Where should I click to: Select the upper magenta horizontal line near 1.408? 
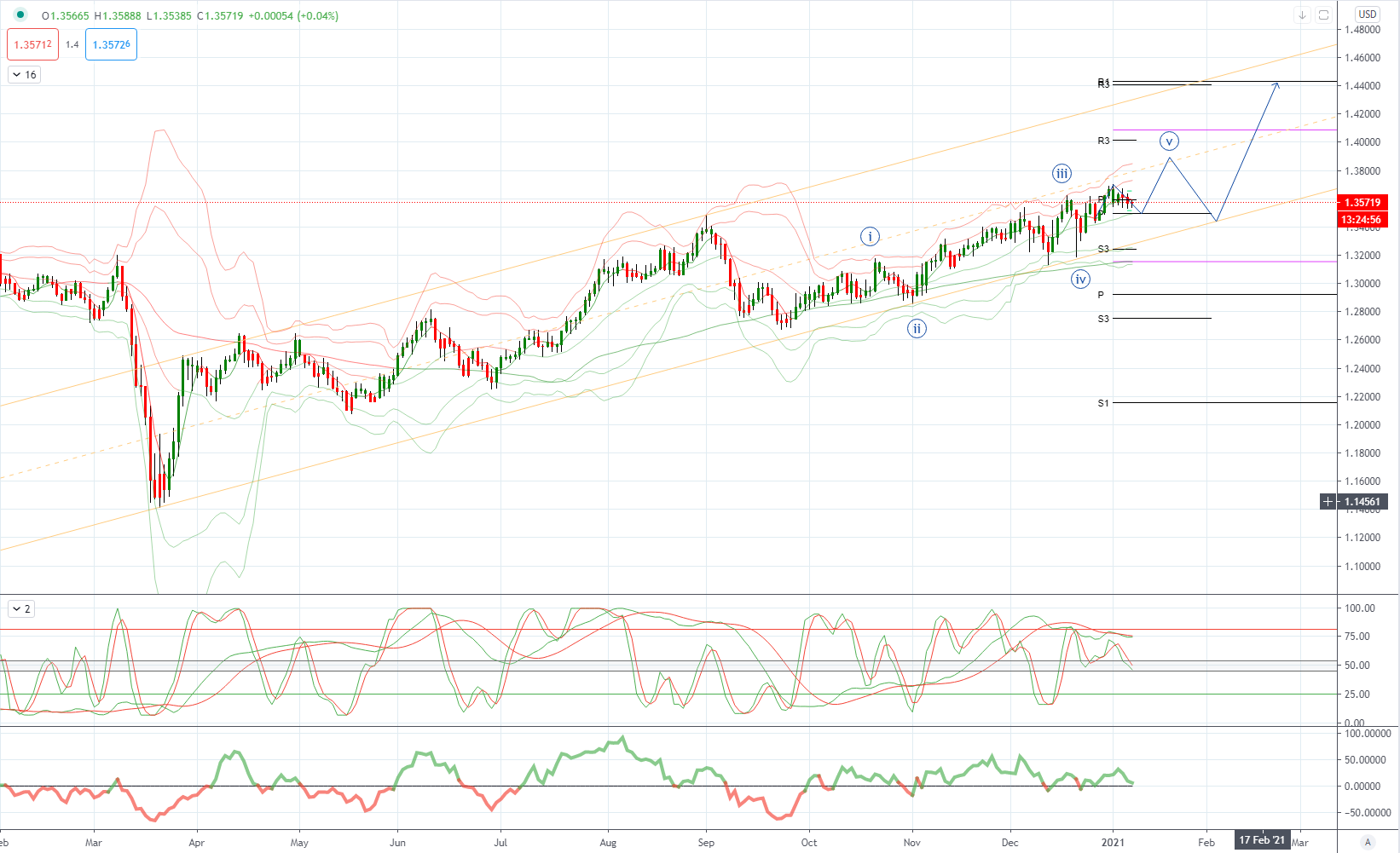coord(1236,130)
